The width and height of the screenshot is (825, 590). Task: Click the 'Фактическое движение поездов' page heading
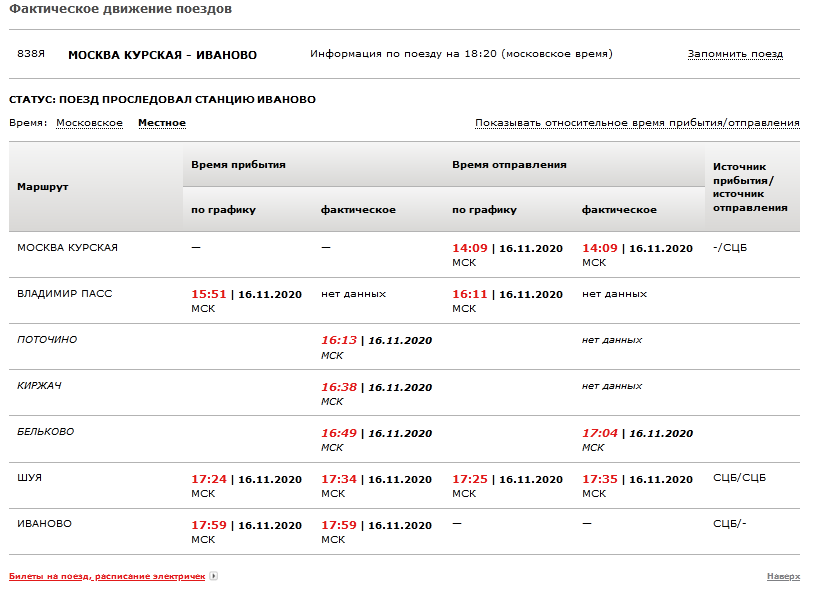120,9
